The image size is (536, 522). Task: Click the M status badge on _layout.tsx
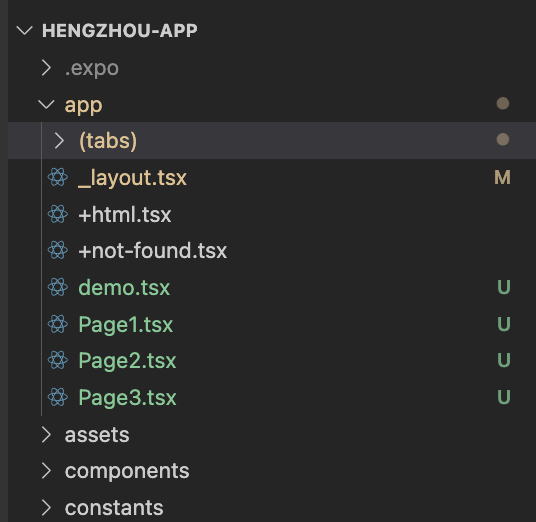click(502, 177)
